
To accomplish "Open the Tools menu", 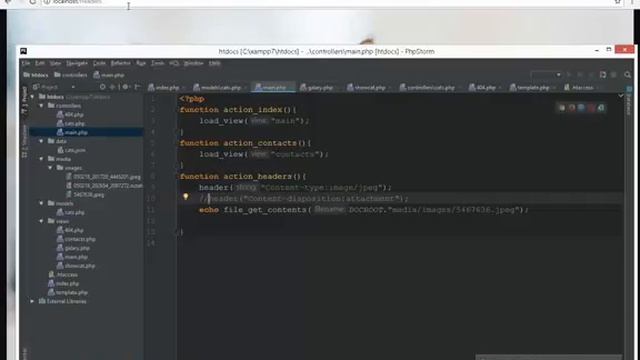I will [158, 63].
